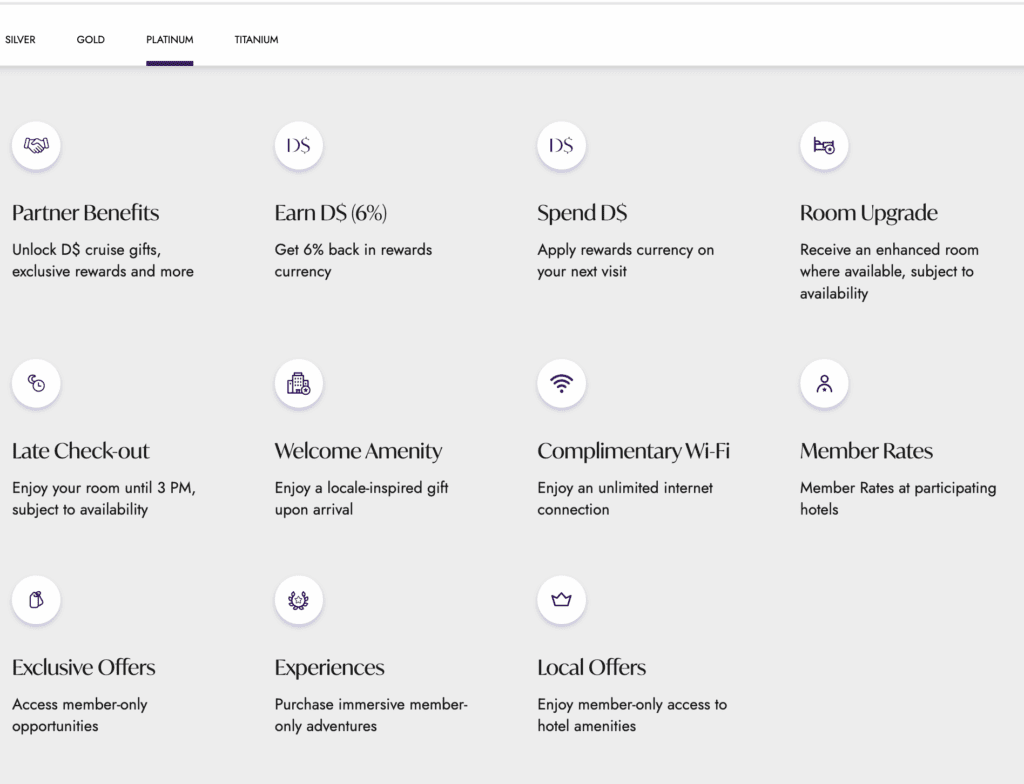Click the Local Offers crown icon
The image size is (1024, 784).
pos(561,600)
